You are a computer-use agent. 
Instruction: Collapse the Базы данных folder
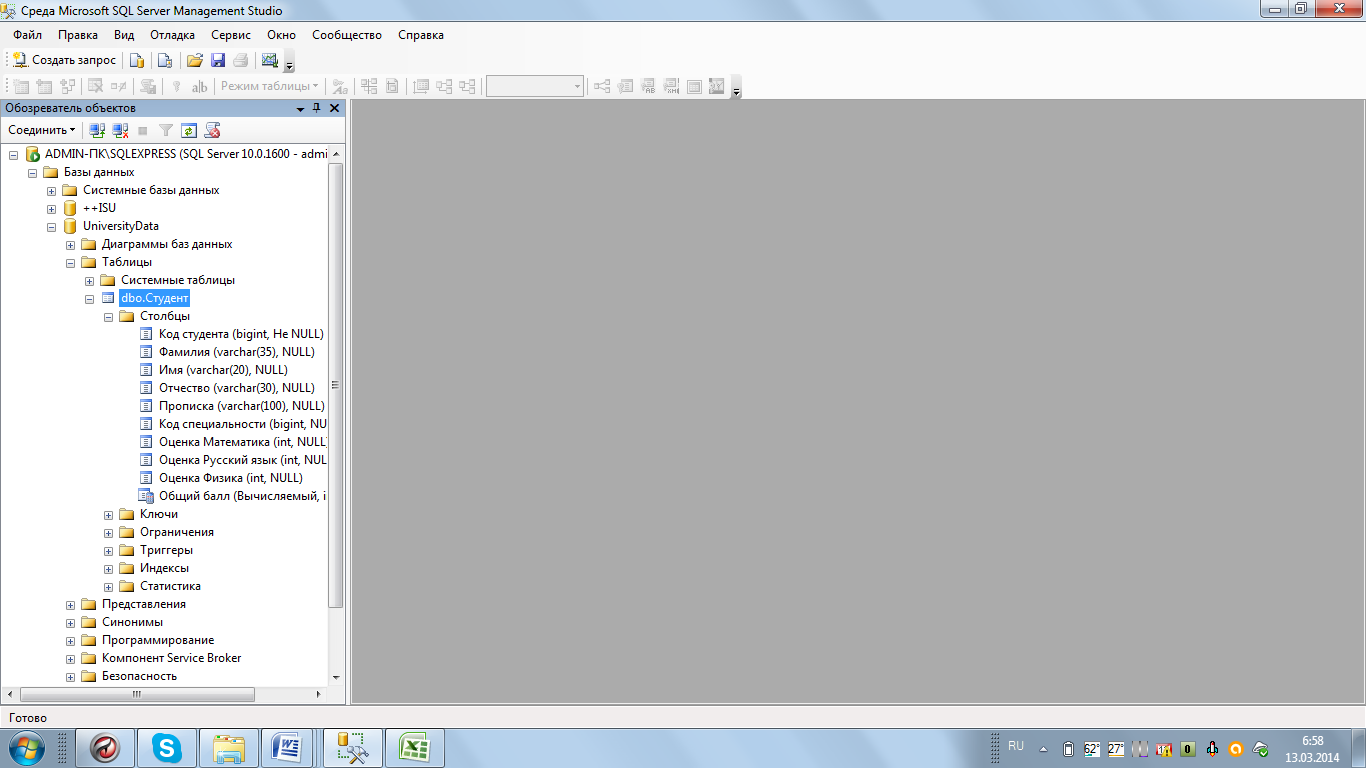tap(33, 173)
